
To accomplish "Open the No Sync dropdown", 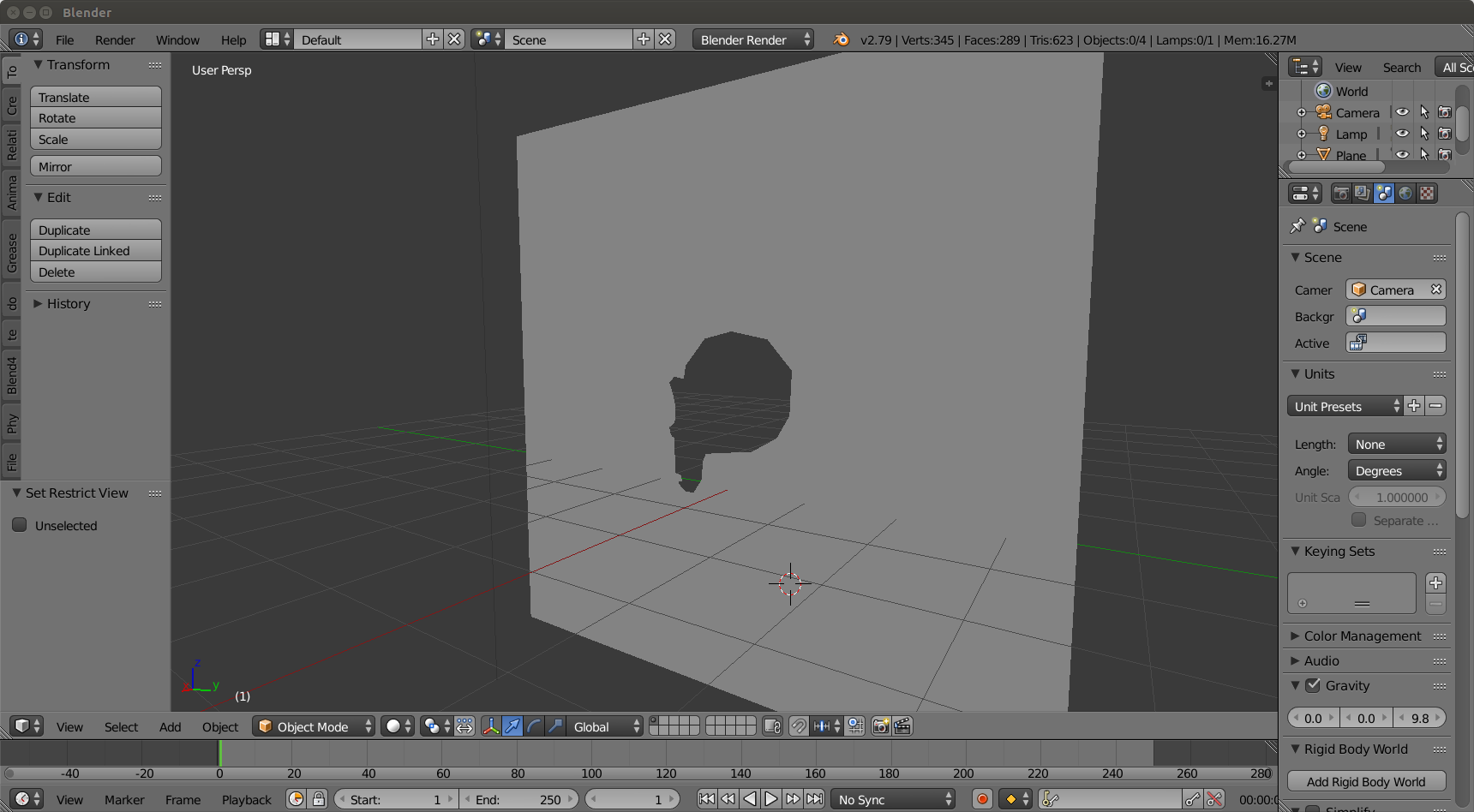I will (x=893, y=799).
